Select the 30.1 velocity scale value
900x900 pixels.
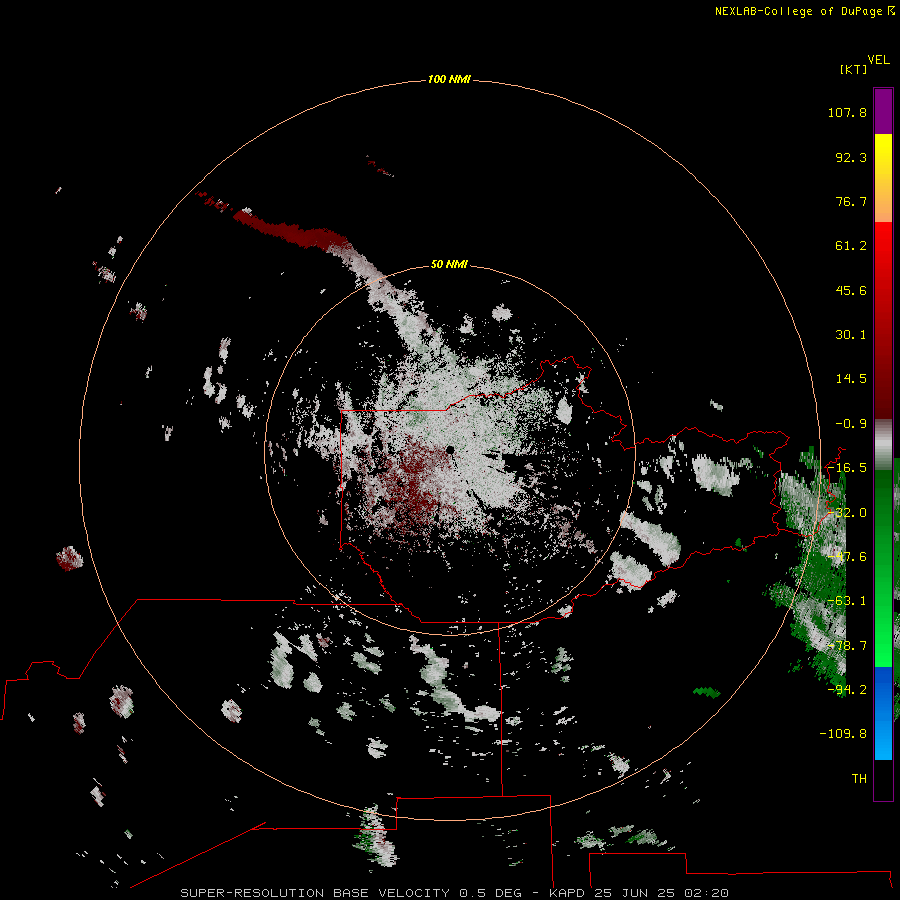coord(851,335)
